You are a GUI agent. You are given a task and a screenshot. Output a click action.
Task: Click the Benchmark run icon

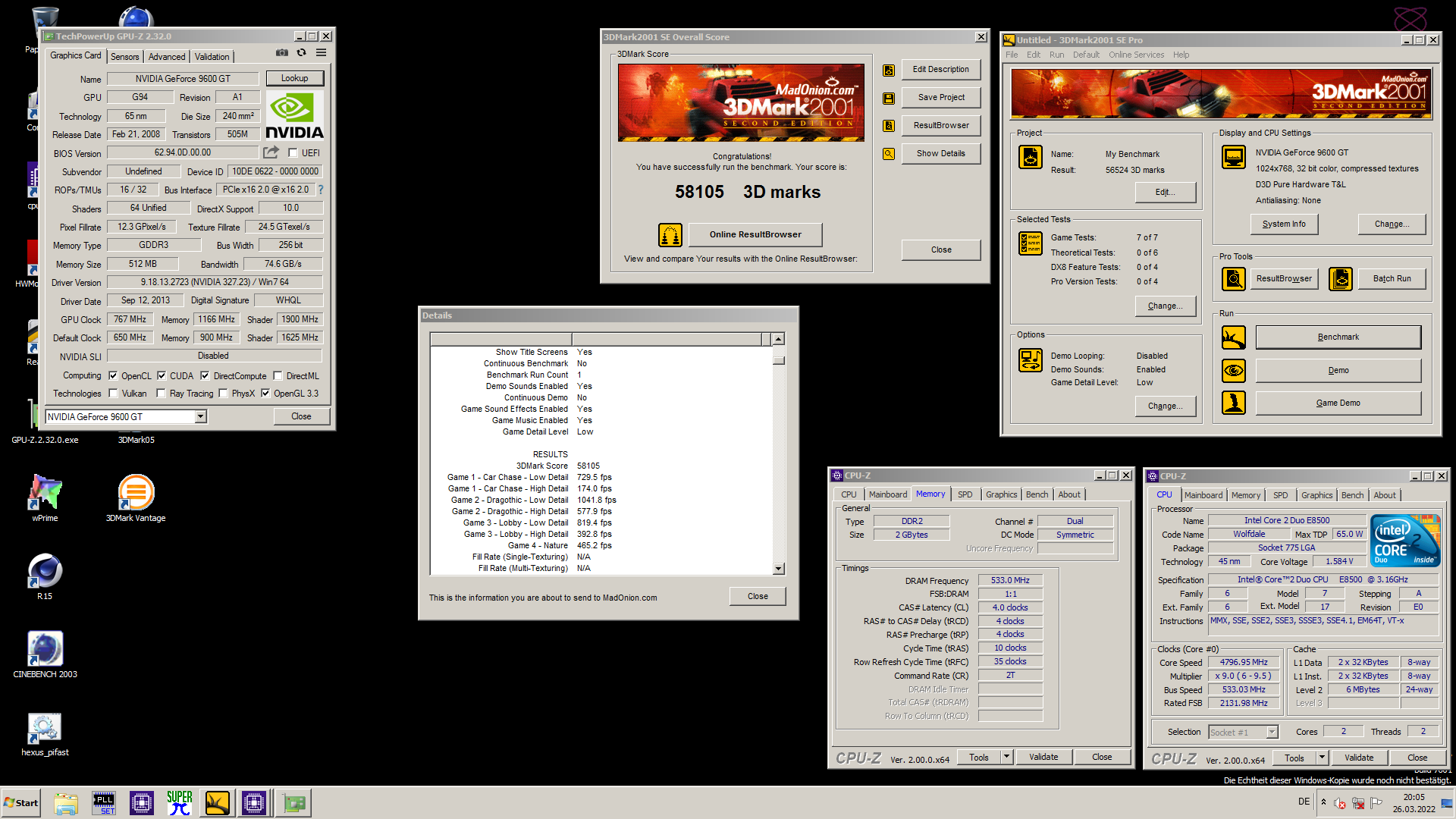pyautogui.click(x=1234, y=337)
